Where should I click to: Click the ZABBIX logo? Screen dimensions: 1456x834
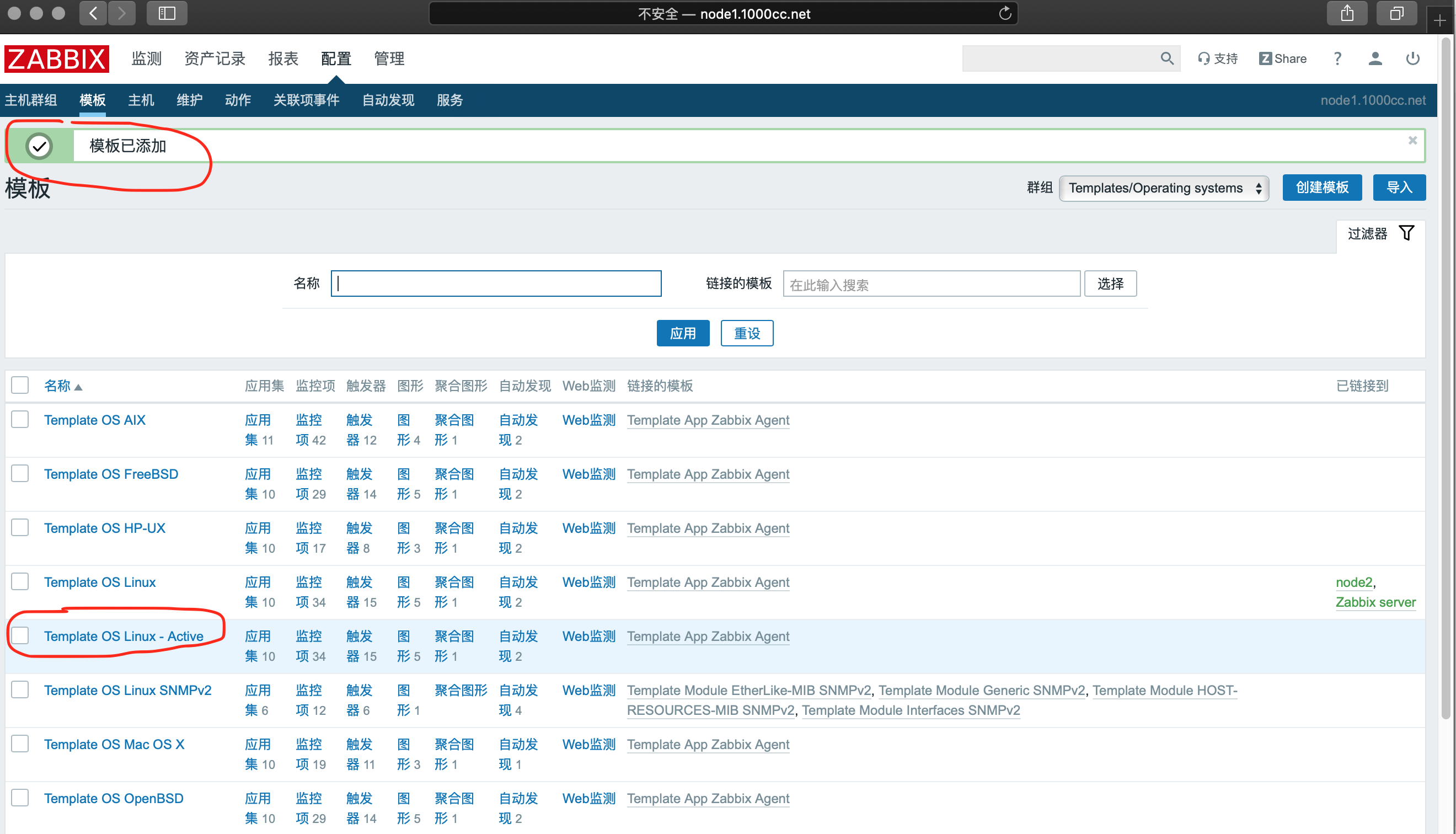56,58
